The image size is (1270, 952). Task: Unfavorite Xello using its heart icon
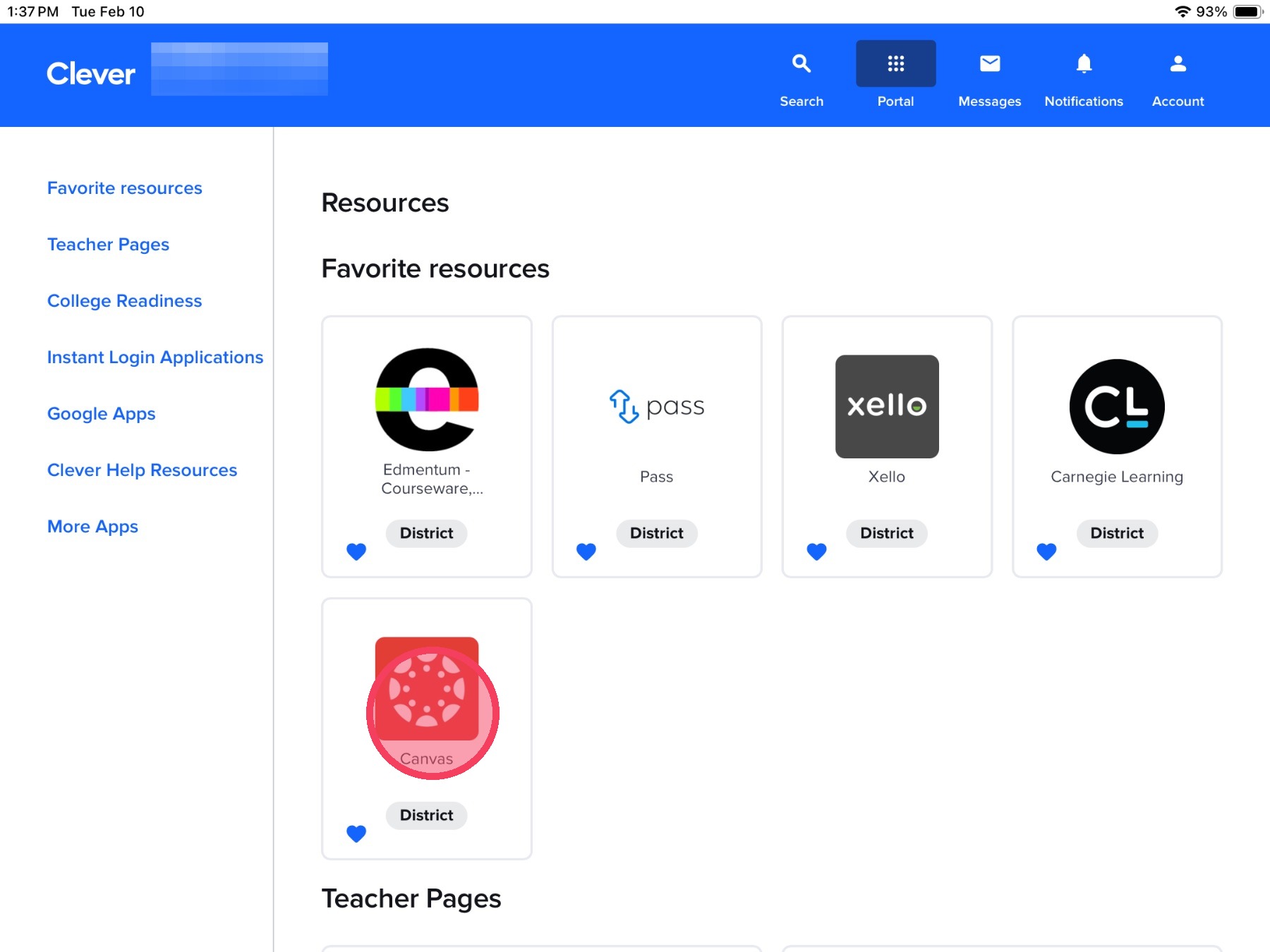pos(816,551)
